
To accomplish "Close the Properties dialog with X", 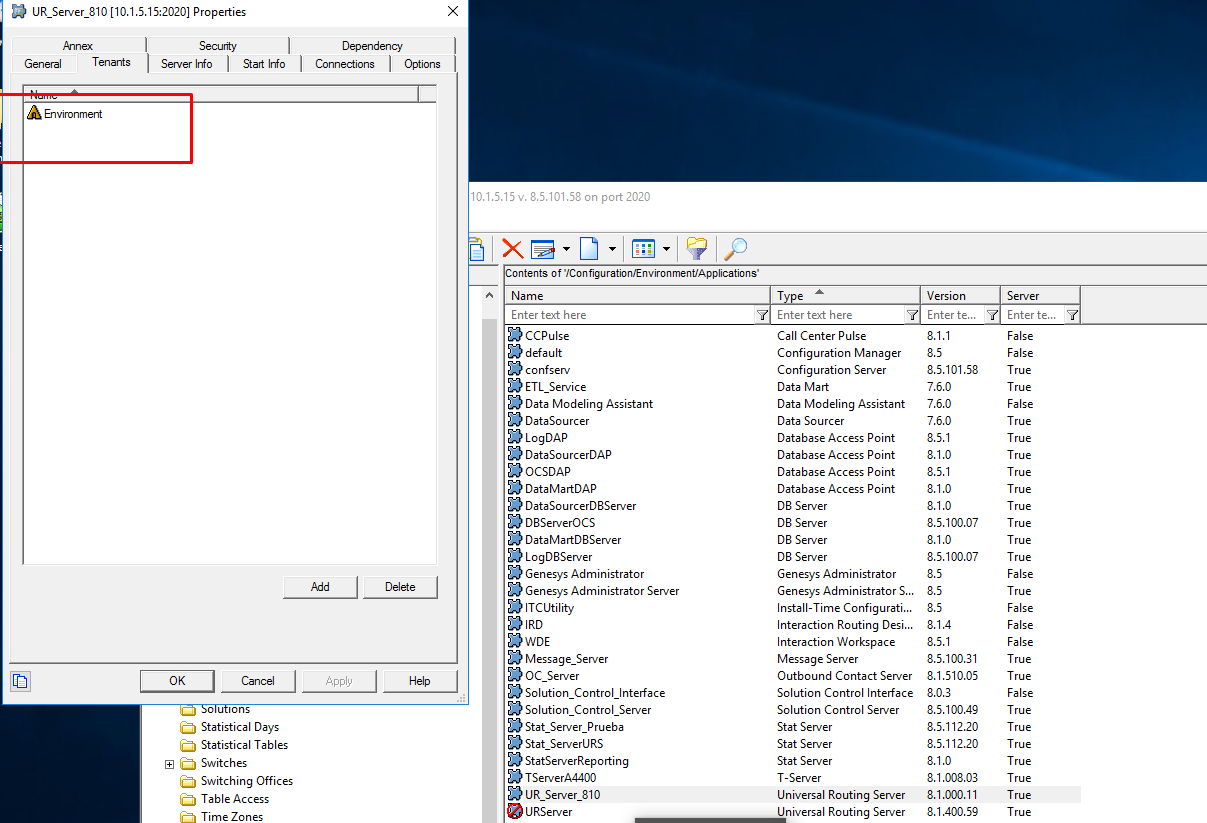I will (x=453, y=12).
